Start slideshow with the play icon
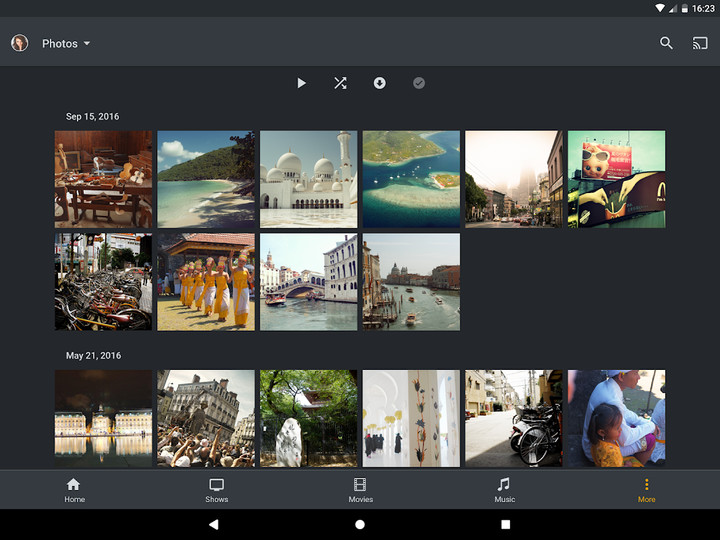 click(301, 83)
